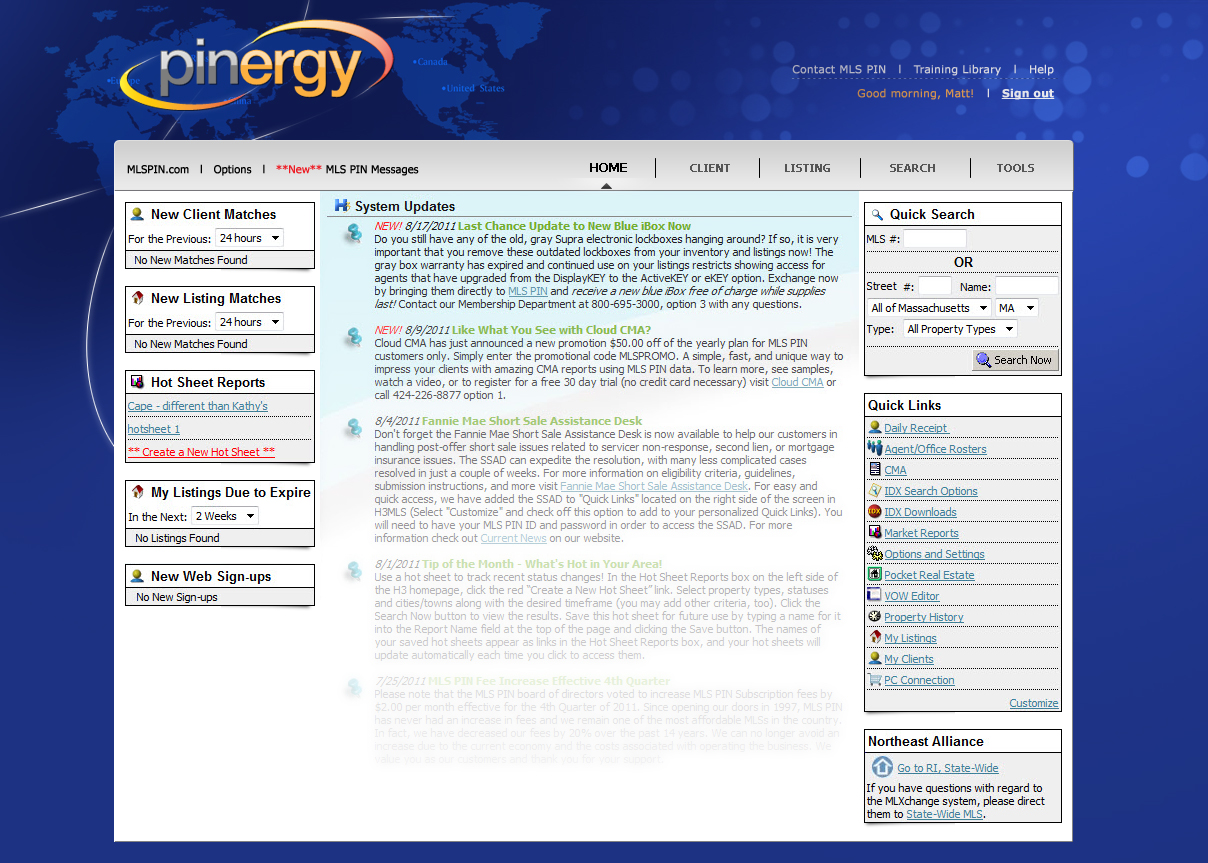The image size is (1208, 863).
Task: Open the Help link
Action: pyautogui.click(x=1041, y=69)
